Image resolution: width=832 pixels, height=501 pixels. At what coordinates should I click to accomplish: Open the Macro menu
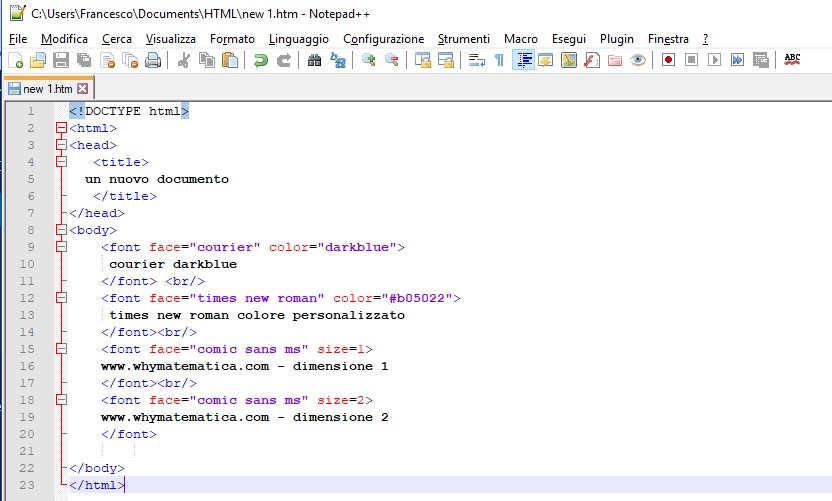click(x=521, y=39)
